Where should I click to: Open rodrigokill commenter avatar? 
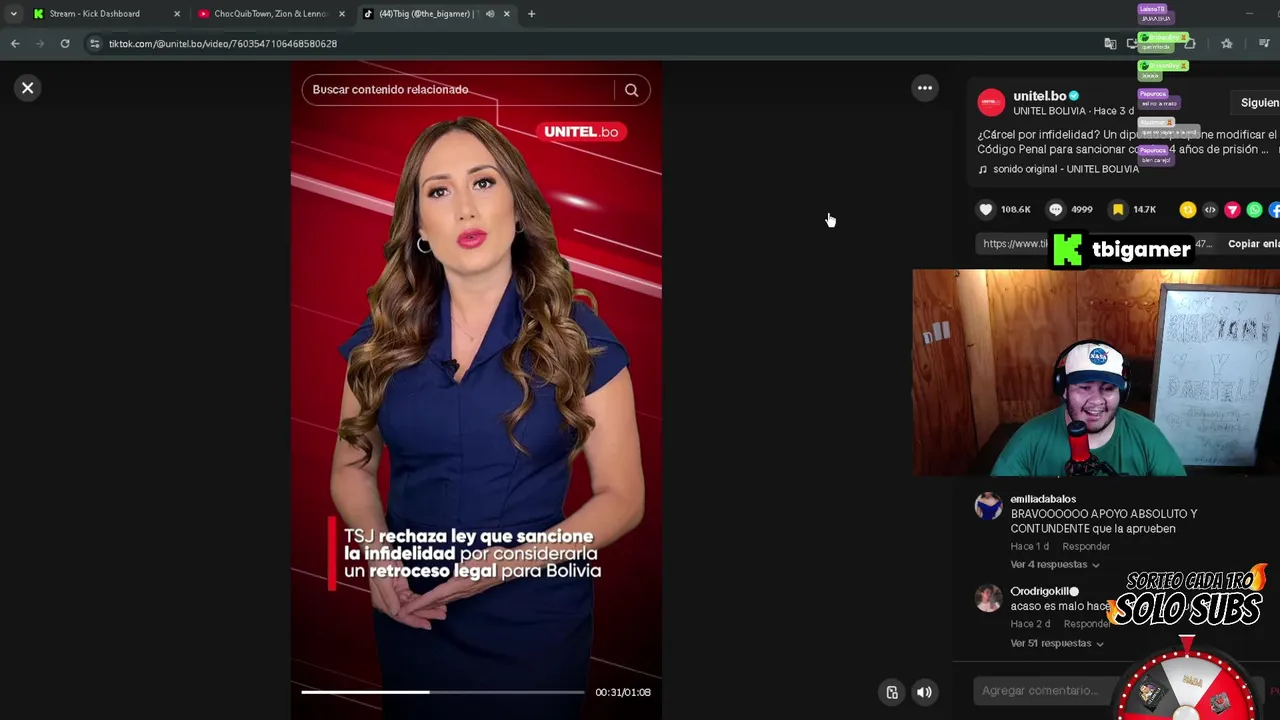(x=988, y=598)
